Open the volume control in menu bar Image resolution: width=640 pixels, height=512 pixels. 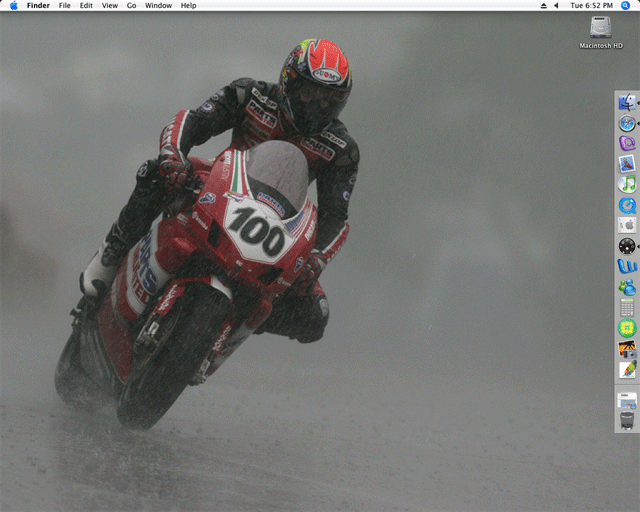pyautogui.click(x=556, y=5)
